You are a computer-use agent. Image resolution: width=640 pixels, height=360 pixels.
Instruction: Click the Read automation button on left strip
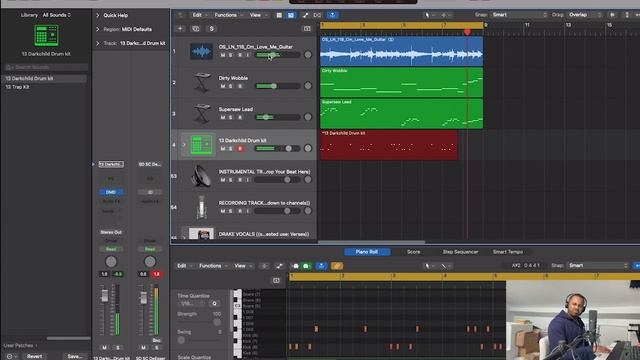tap(111, 249)
